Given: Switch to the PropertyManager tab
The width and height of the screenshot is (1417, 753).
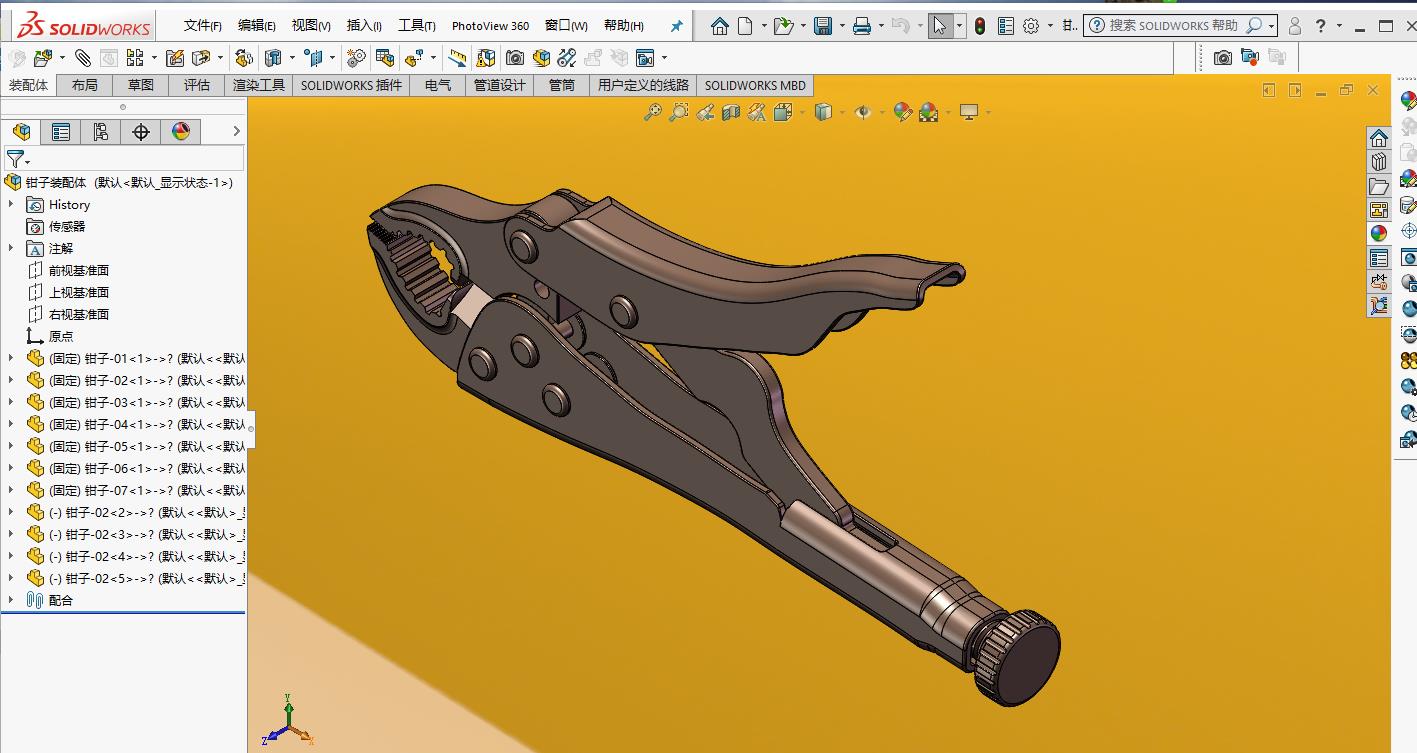Looking at the screenshot, I should pos(61,132).
